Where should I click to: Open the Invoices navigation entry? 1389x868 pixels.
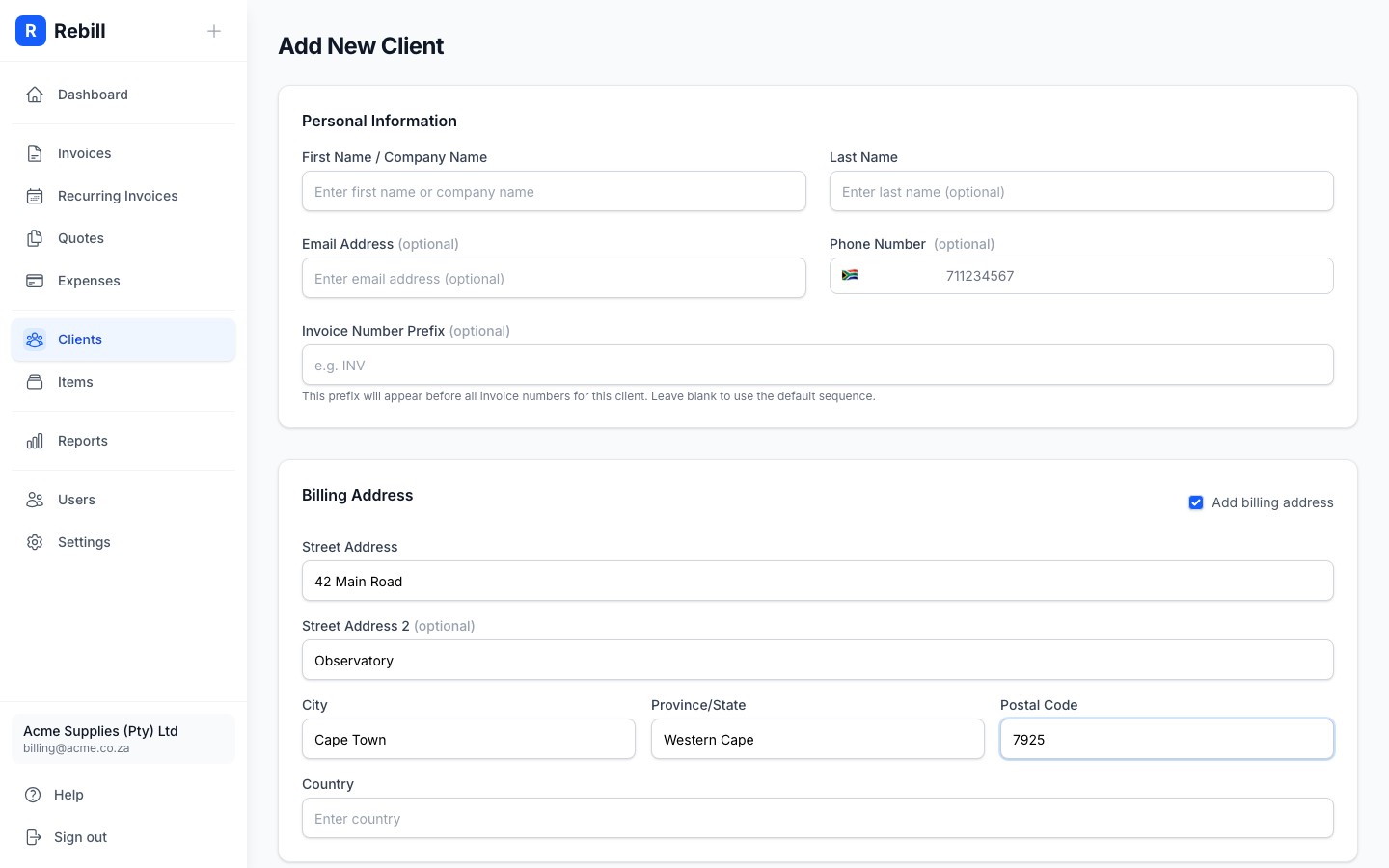click(x=84, y=153)
